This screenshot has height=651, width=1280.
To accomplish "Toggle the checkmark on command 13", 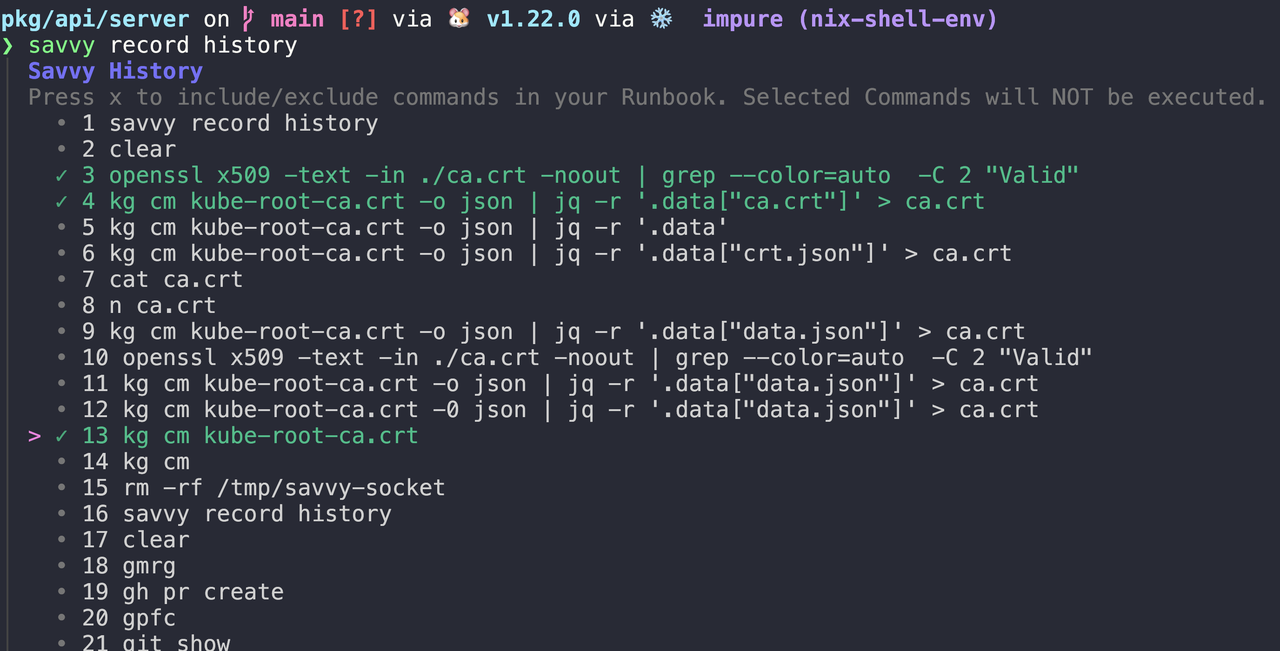I will coord(62,435).
